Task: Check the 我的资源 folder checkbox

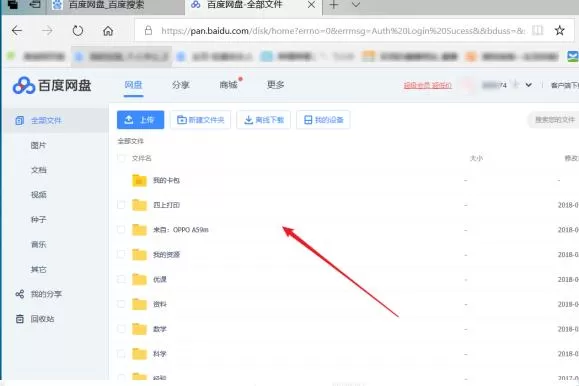Action: [121, 254]
